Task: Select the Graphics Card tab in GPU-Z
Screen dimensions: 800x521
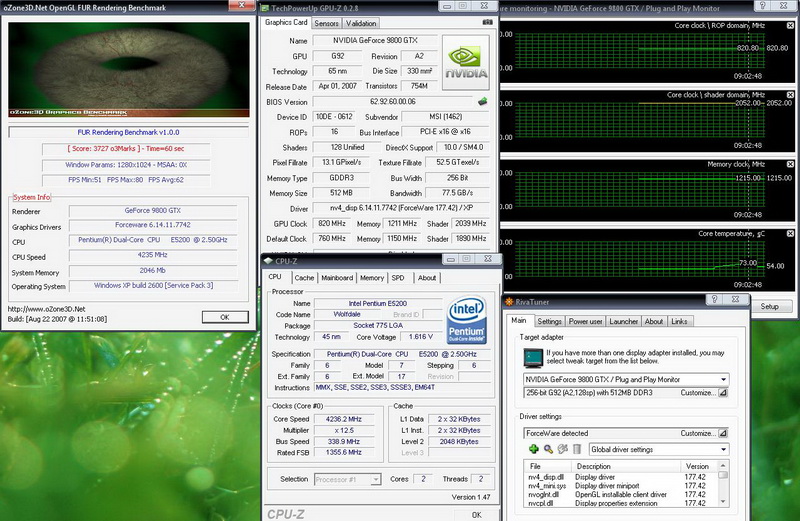Action: (286, 22)
